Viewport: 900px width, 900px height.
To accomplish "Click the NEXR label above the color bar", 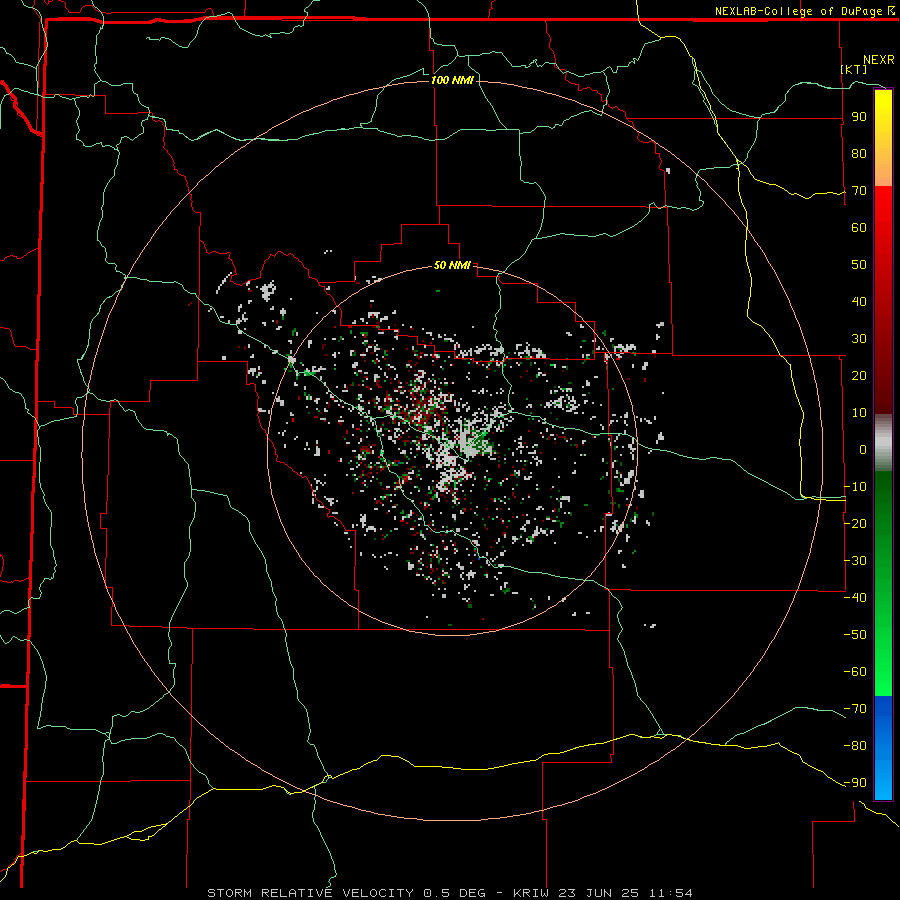I will tap(878, 60).
